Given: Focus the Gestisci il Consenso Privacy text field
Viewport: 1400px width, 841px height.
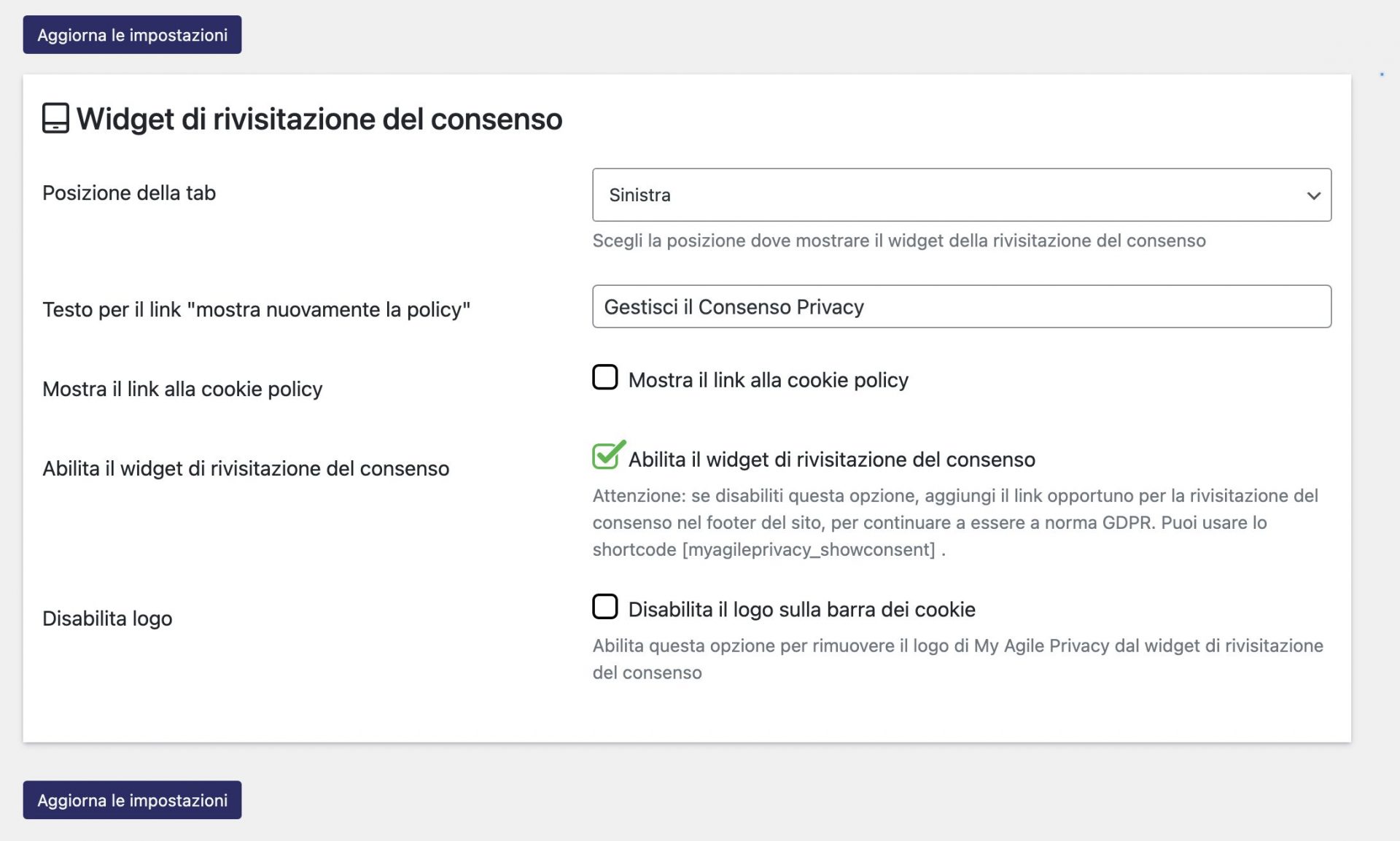Looking at the screenshot, I should coord(962,306).
